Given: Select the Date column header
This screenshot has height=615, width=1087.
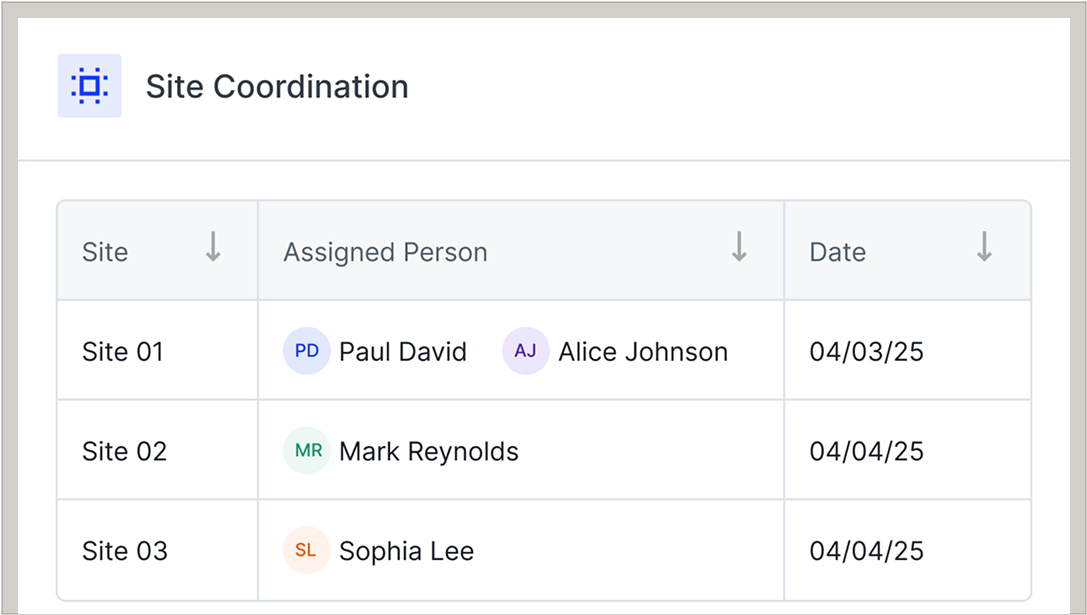Looking at the screenshot, I should tap(837, 252).
